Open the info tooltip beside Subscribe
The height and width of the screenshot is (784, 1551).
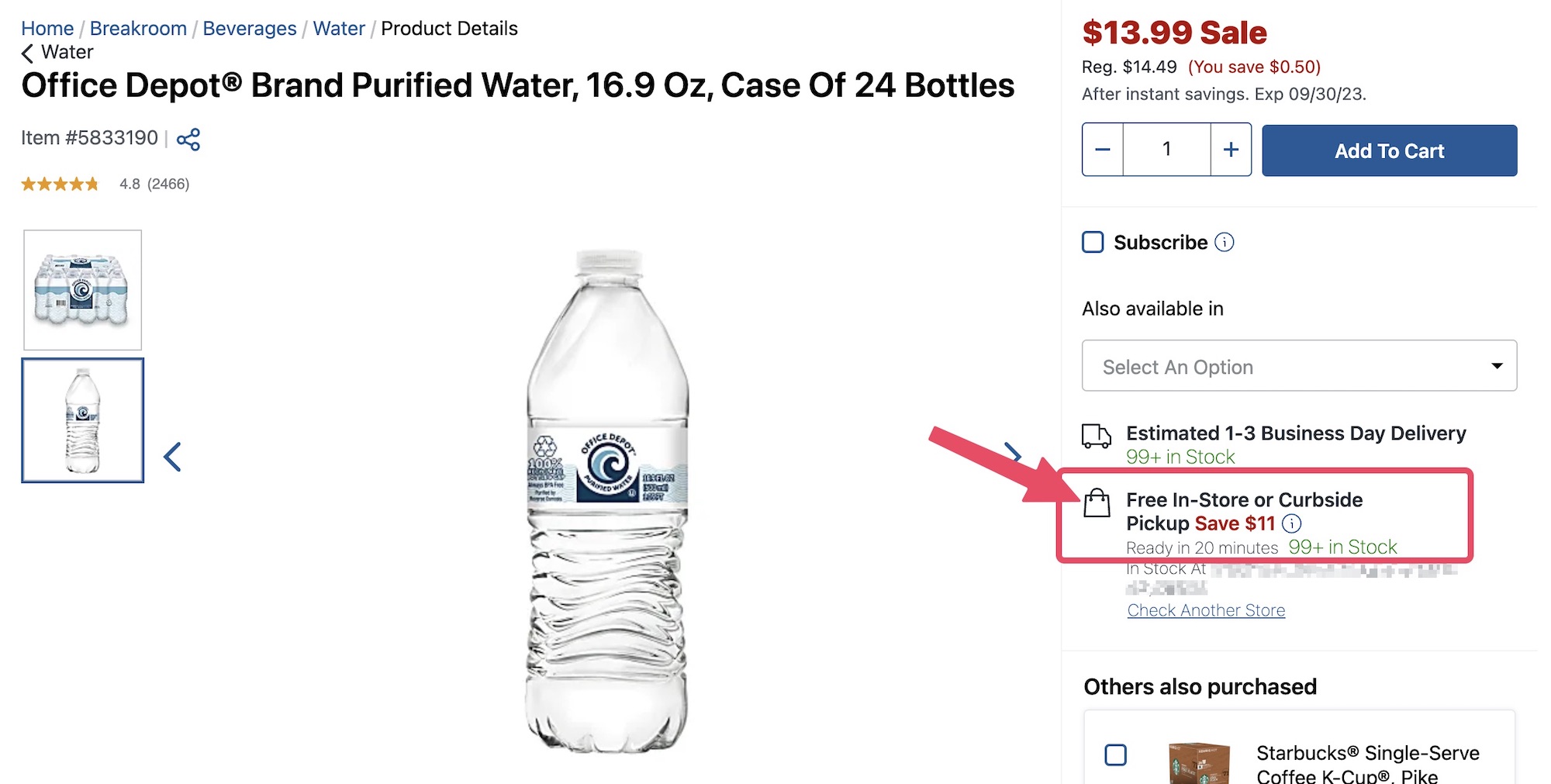(1224, 243)
